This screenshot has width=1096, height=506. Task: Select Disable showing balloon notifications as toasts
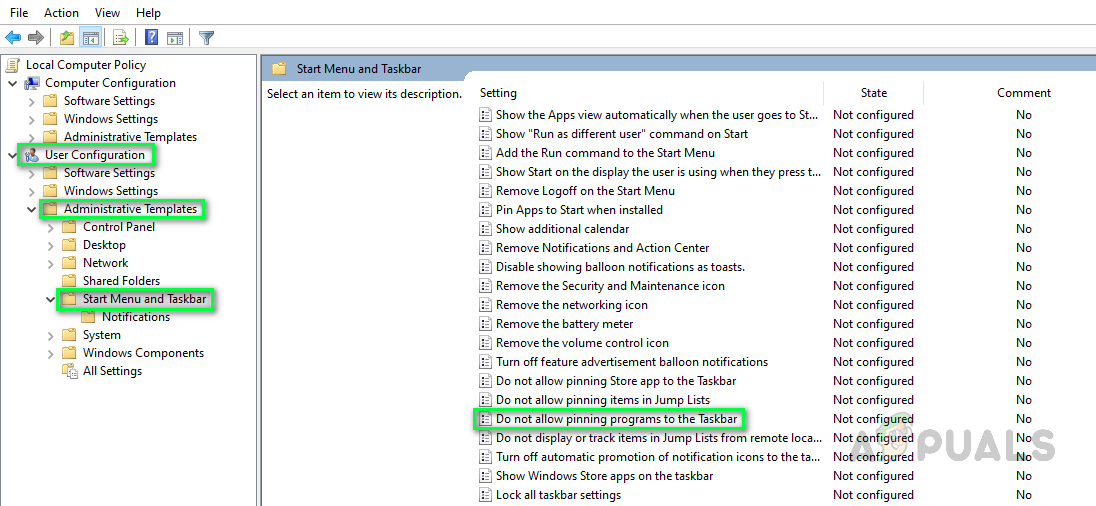click(x=621, y=266)
